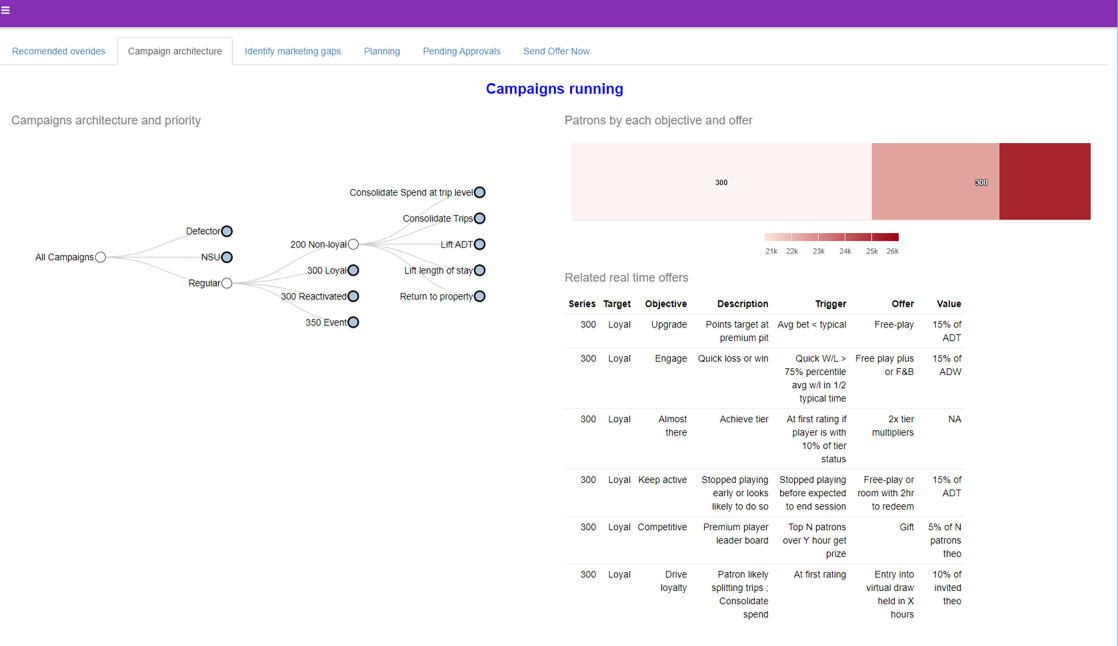The image size is (1118, 646).
Task: Click the 'At first rating' trigger in Drive loyalty row
Action: click(x=820, y=574)
